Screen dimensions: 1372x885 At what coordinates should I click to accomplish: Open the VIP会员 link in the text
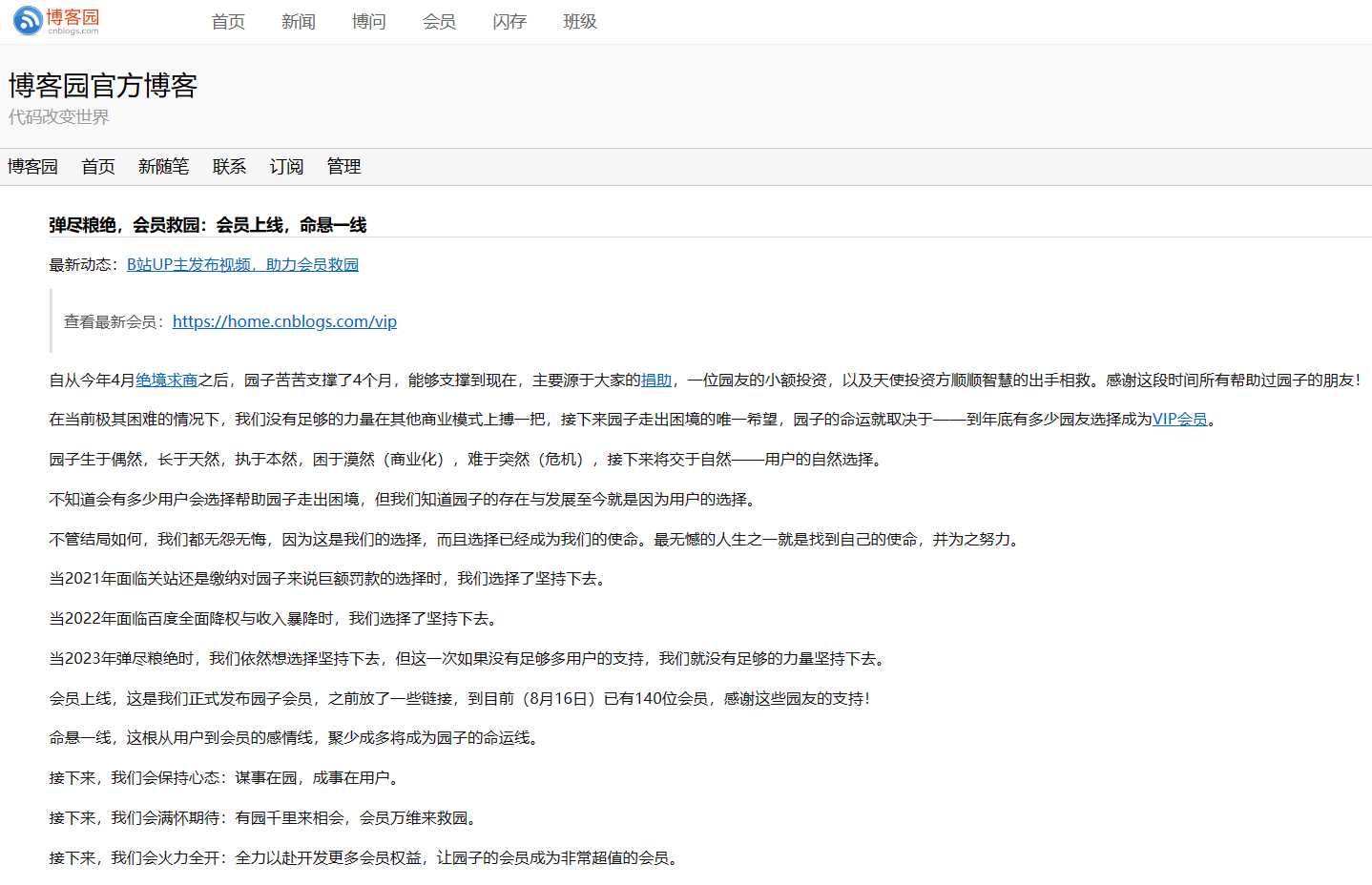click(x=1180, y=419)
